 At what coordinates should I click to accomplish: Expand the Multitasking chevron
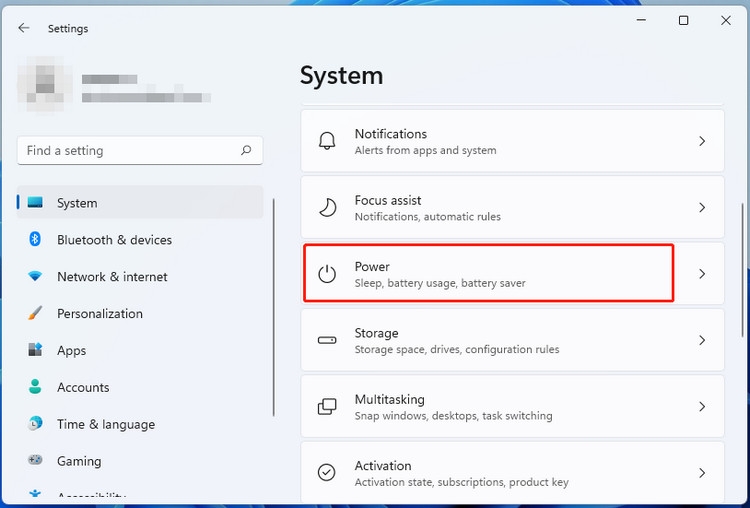[702, 407]
